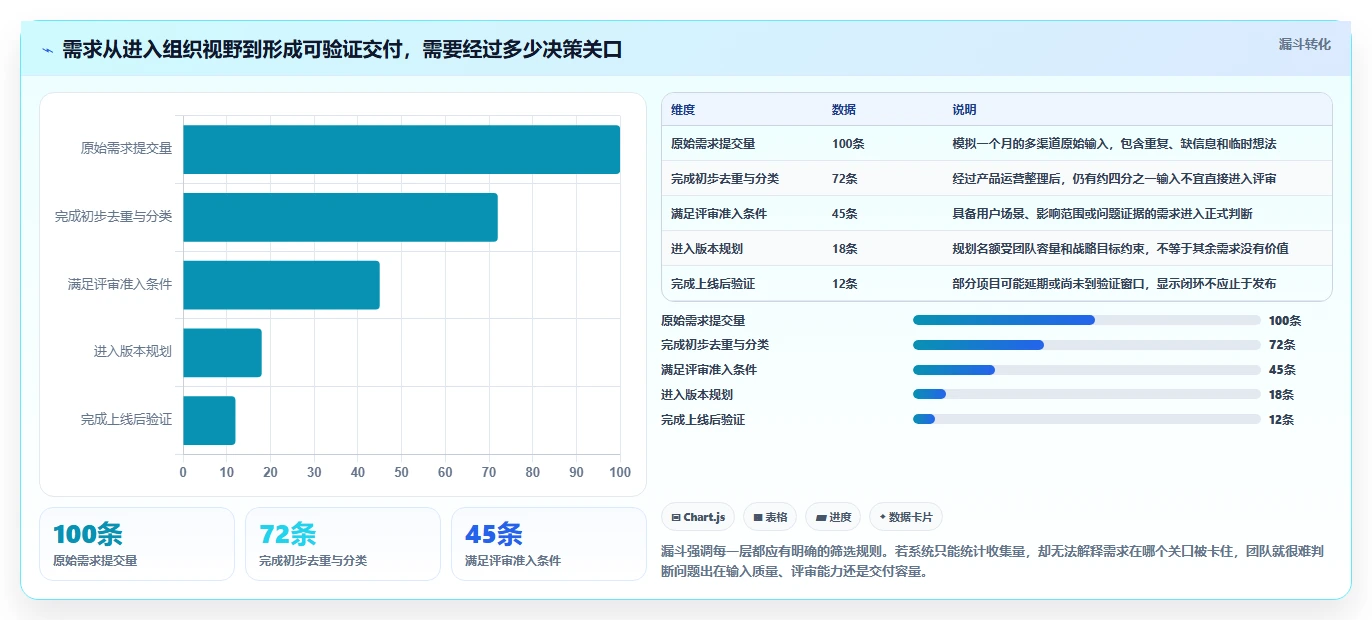Click the 72条 progress bar
The width and height of the screenshot is (1372, 620).
pos(1086,345)
